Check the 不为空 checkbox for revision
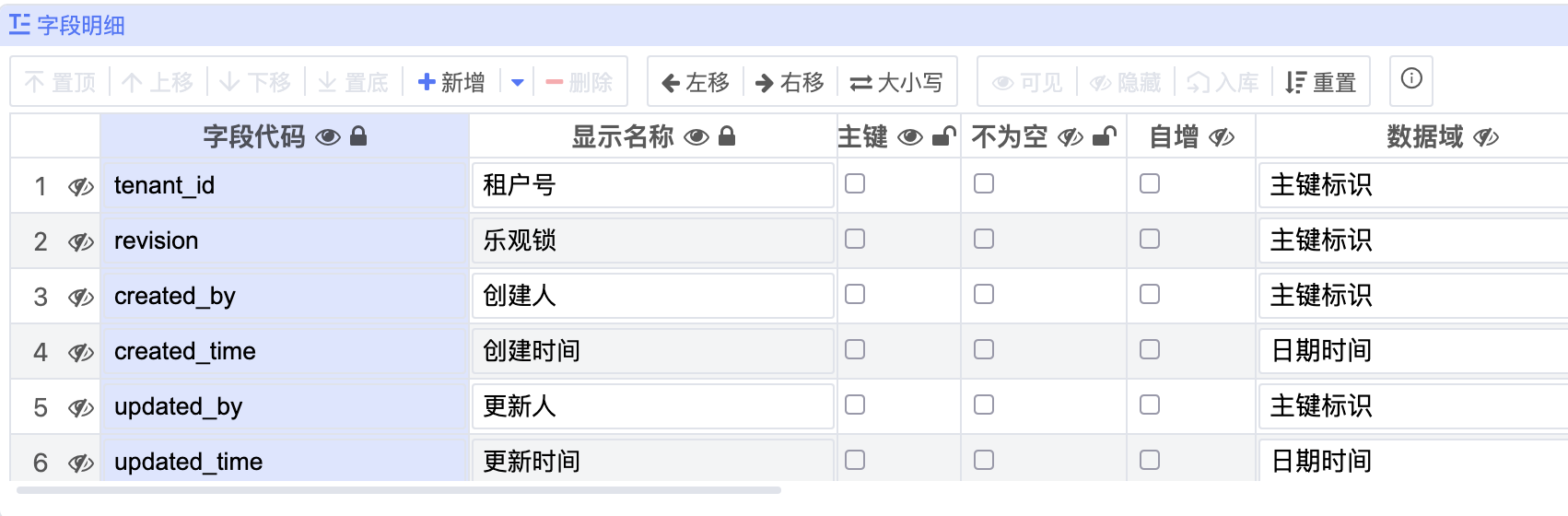This screenshot has height=516, width=1568. (x=984, y=240)
